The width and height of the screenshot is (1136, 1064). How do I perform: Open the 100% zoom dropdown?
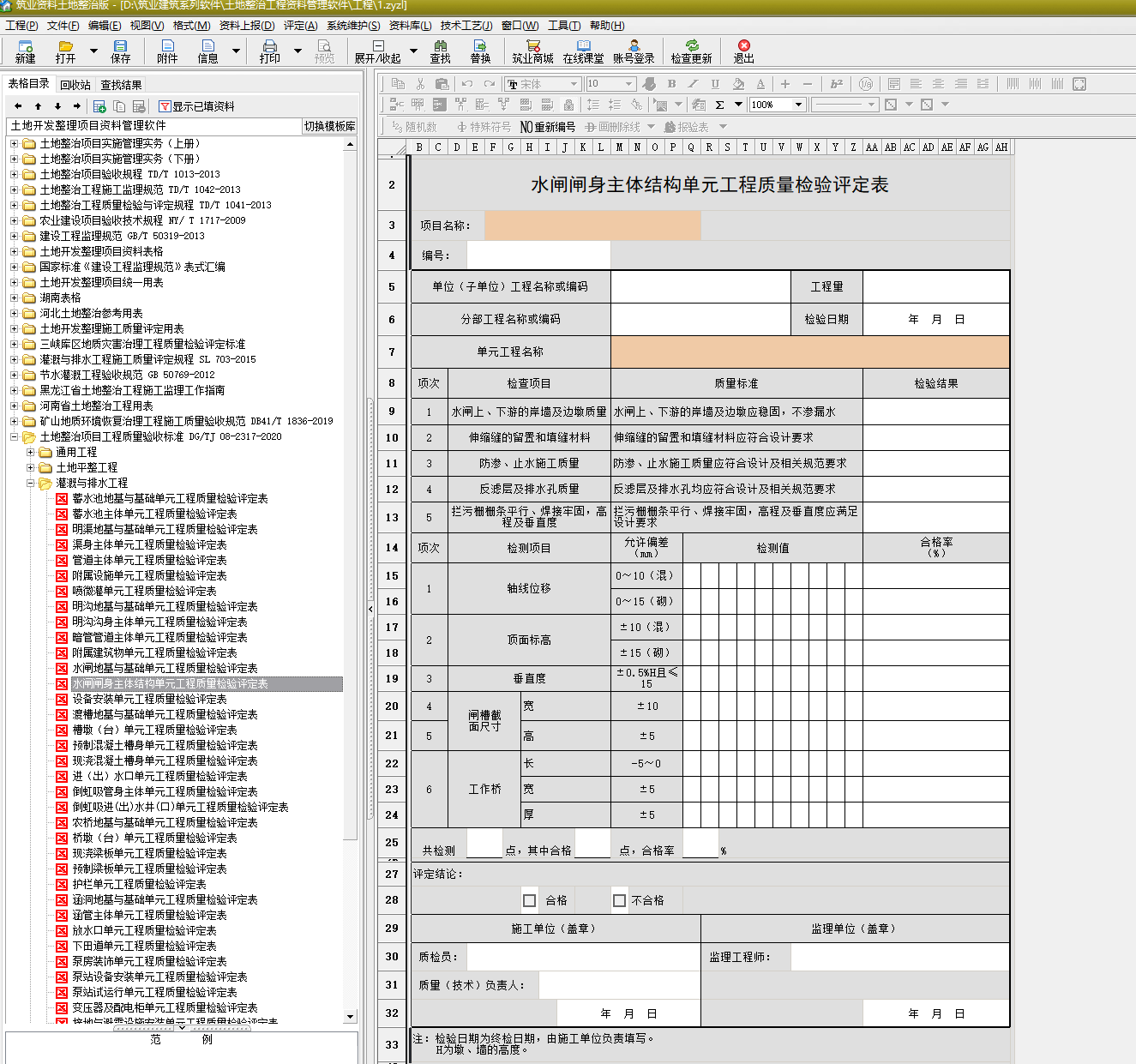[798, 105]
